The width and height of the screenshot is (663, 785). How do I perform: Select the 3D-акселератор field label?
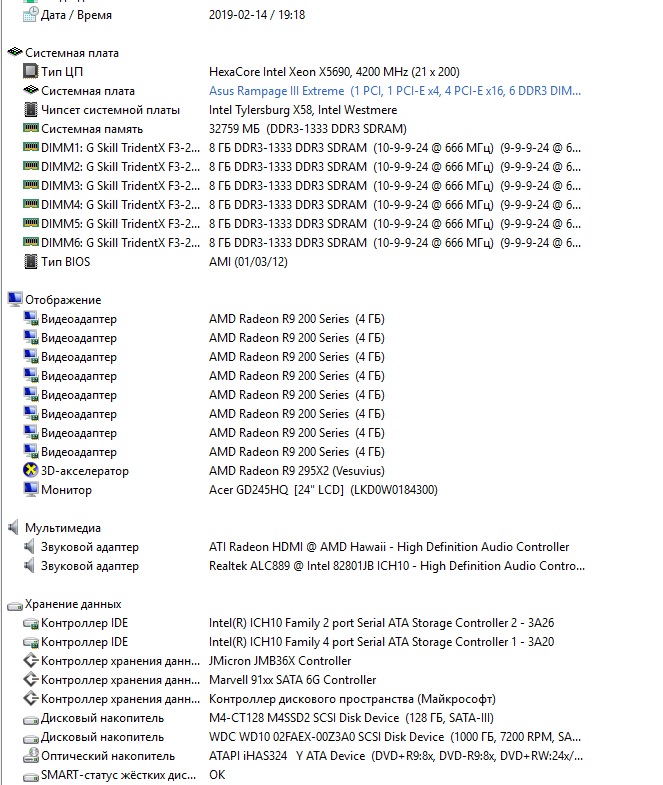(x=85, y=471)
